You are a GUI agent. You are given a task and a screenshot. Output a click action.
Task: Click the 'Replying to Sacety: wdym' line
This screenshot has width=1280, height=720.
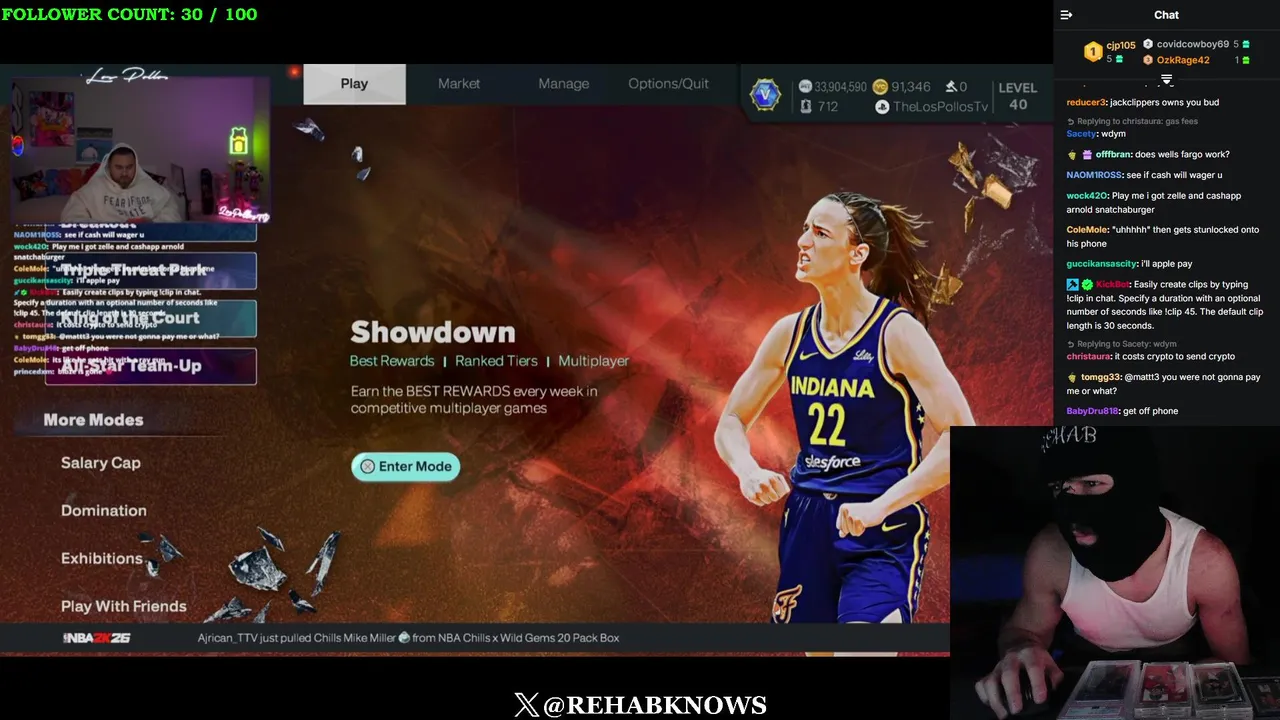[x=1121, y=344]
